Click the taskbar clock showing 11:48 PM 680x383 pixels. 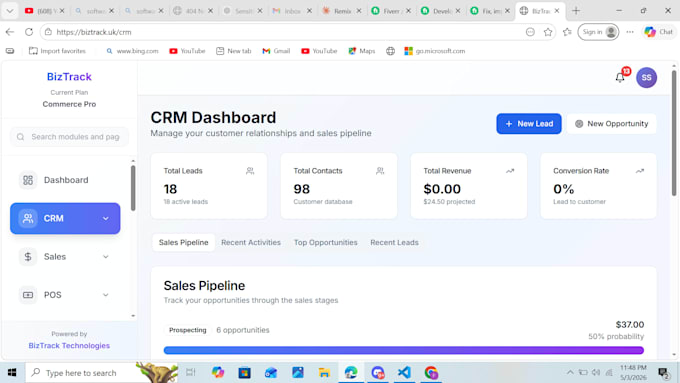coord(633,372)
